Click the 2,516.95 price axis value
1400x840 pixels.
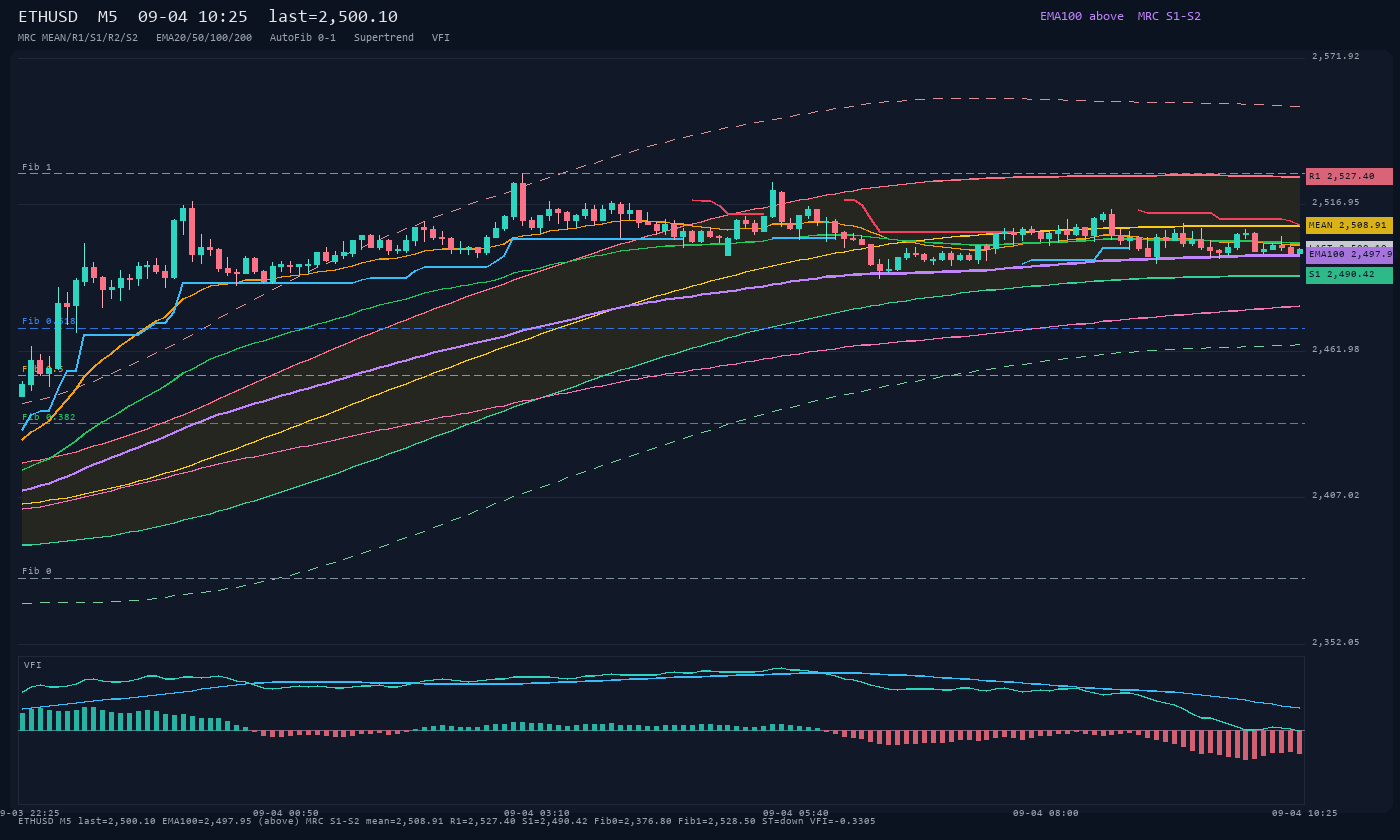click(1336, 202)
